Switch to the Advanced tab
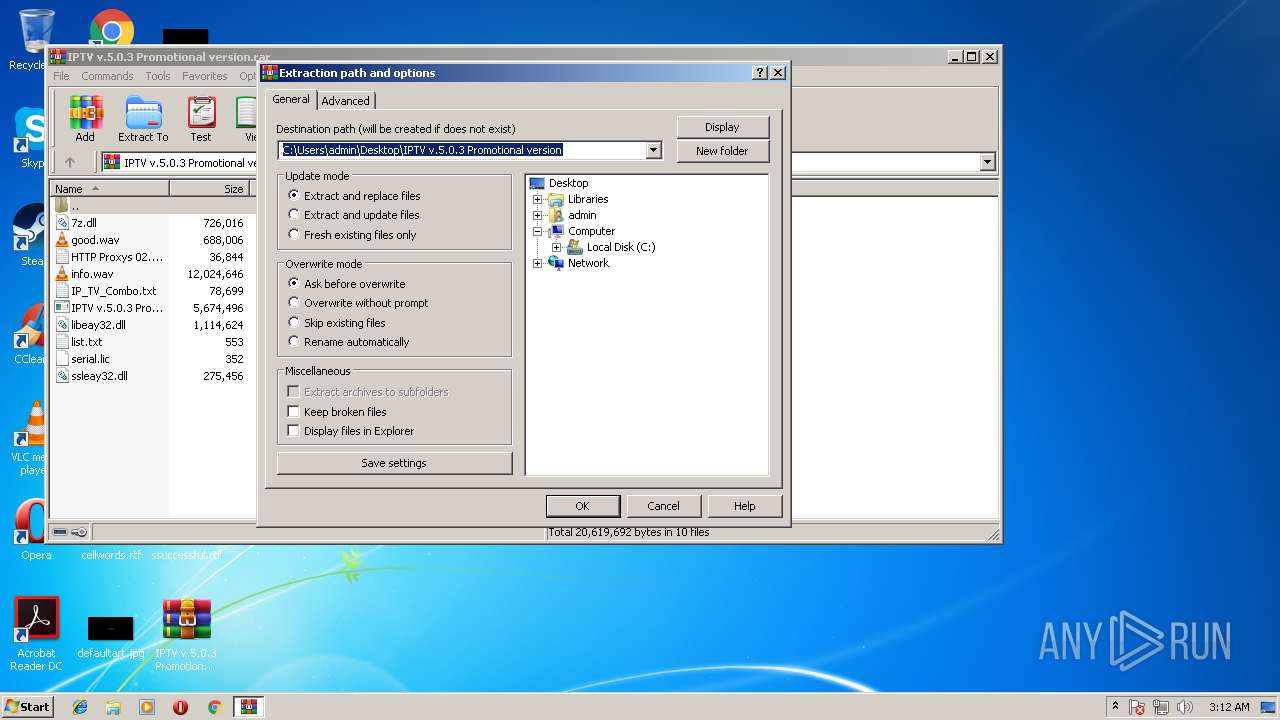This screenshot has width=1280, height=720. [x=346, y=100]
